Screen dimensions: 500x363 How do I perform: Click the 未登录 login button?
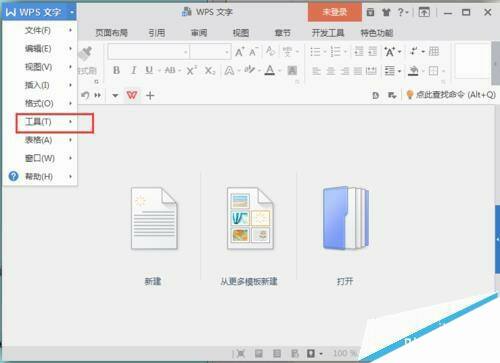click(x=335, y=12)
